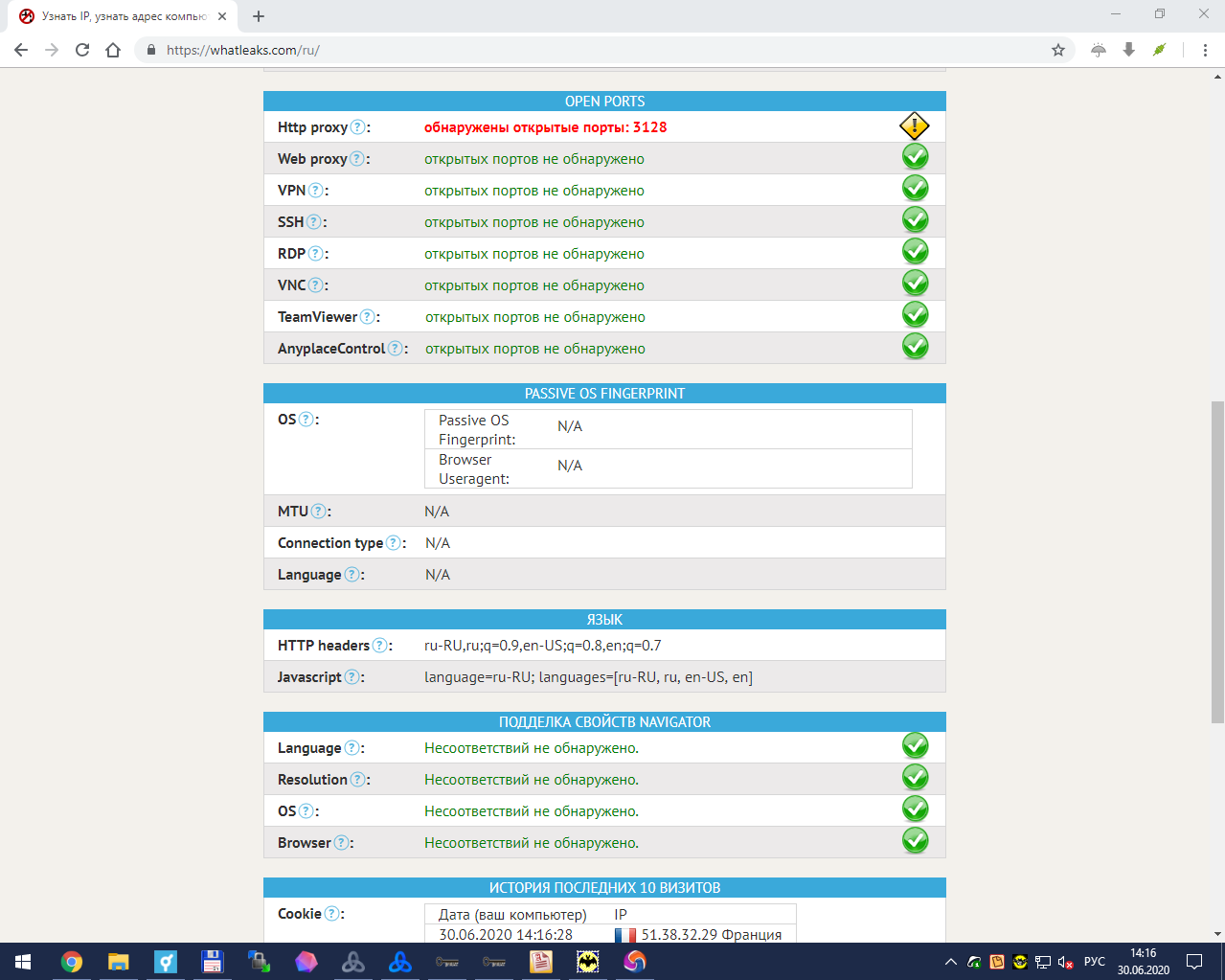Open the RDP help tooltip icon
The image size is (1225, 980).
(x=316, y=254)
